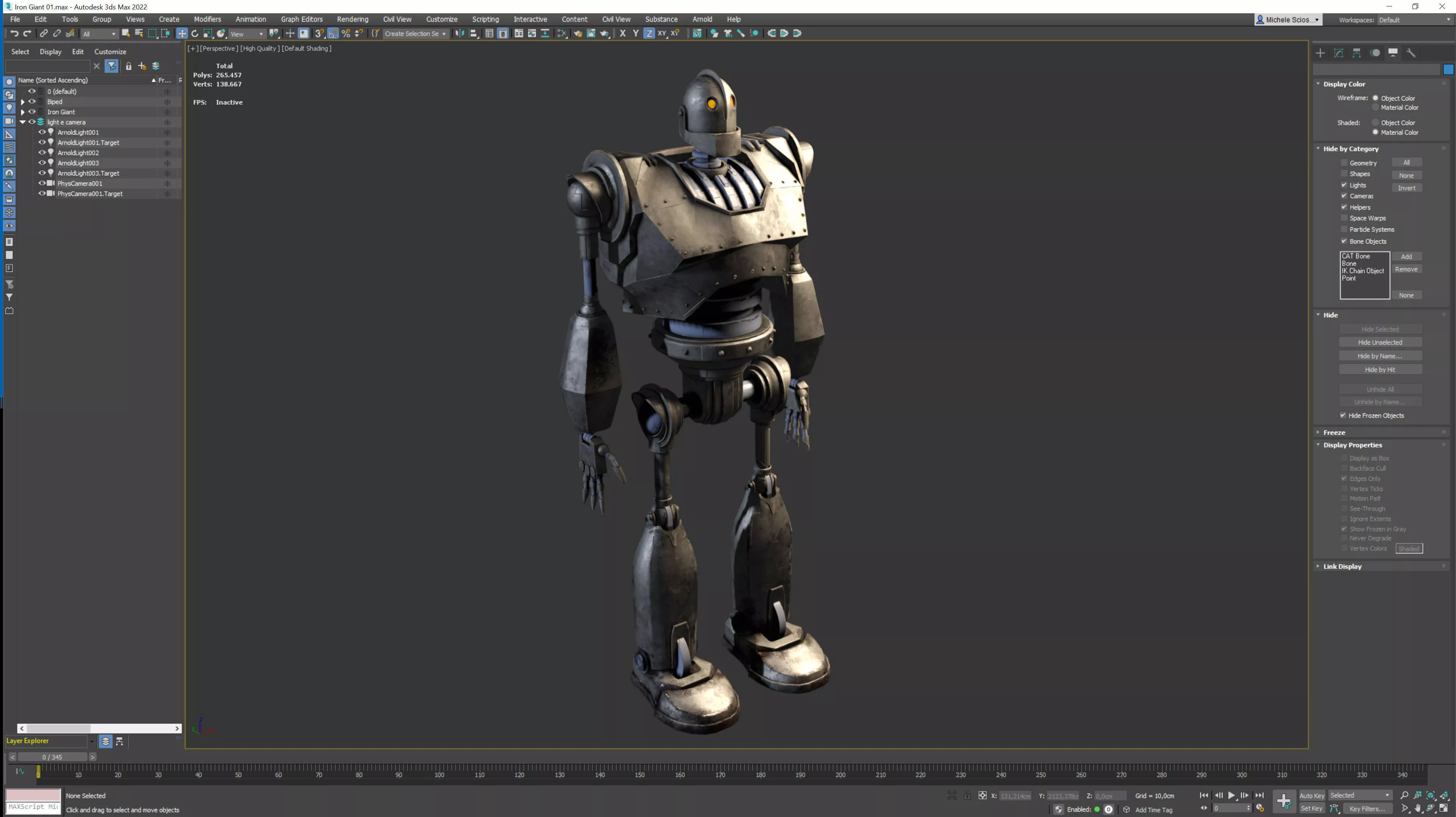
Task: Click the Undo arrow in main toolbar
Action: pos(14,33)
